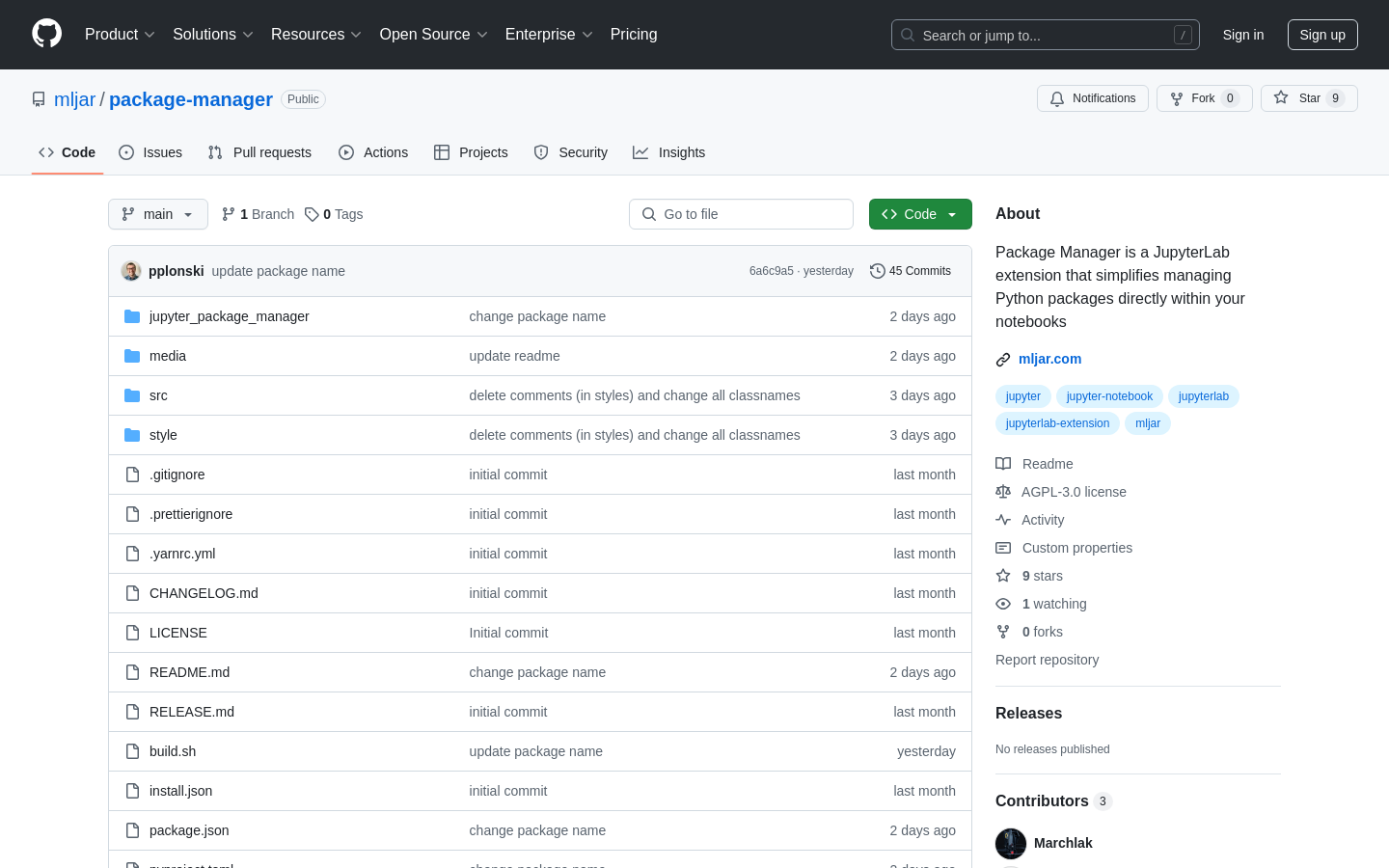Screen dimensions: 1389x868
Task: Expand the Solutions menu
Action: pos(213,35)
